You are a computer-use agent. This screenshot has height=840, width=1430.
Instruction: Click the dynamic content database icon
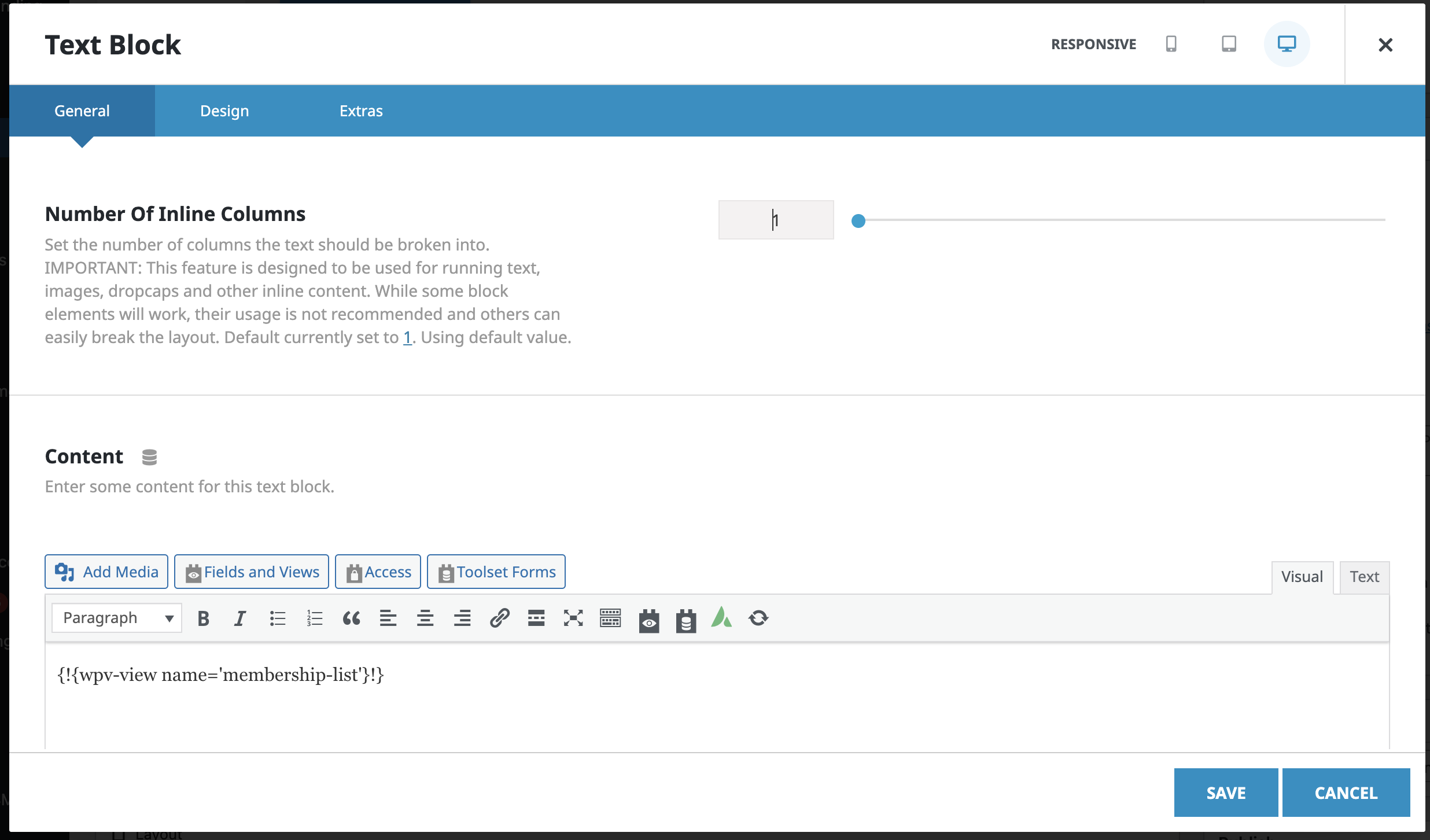pyautogui.click(x=149, y=457)
